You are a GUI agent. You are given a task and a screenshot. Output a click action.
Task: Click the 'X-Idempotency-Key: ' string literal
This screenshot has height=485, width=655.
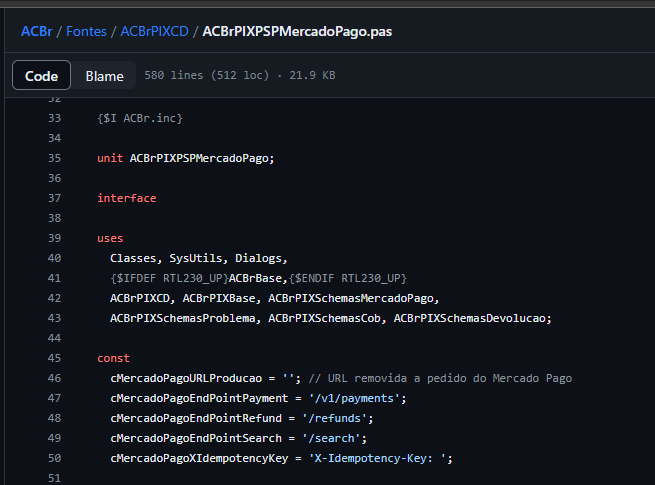click(x=378, y=458)
